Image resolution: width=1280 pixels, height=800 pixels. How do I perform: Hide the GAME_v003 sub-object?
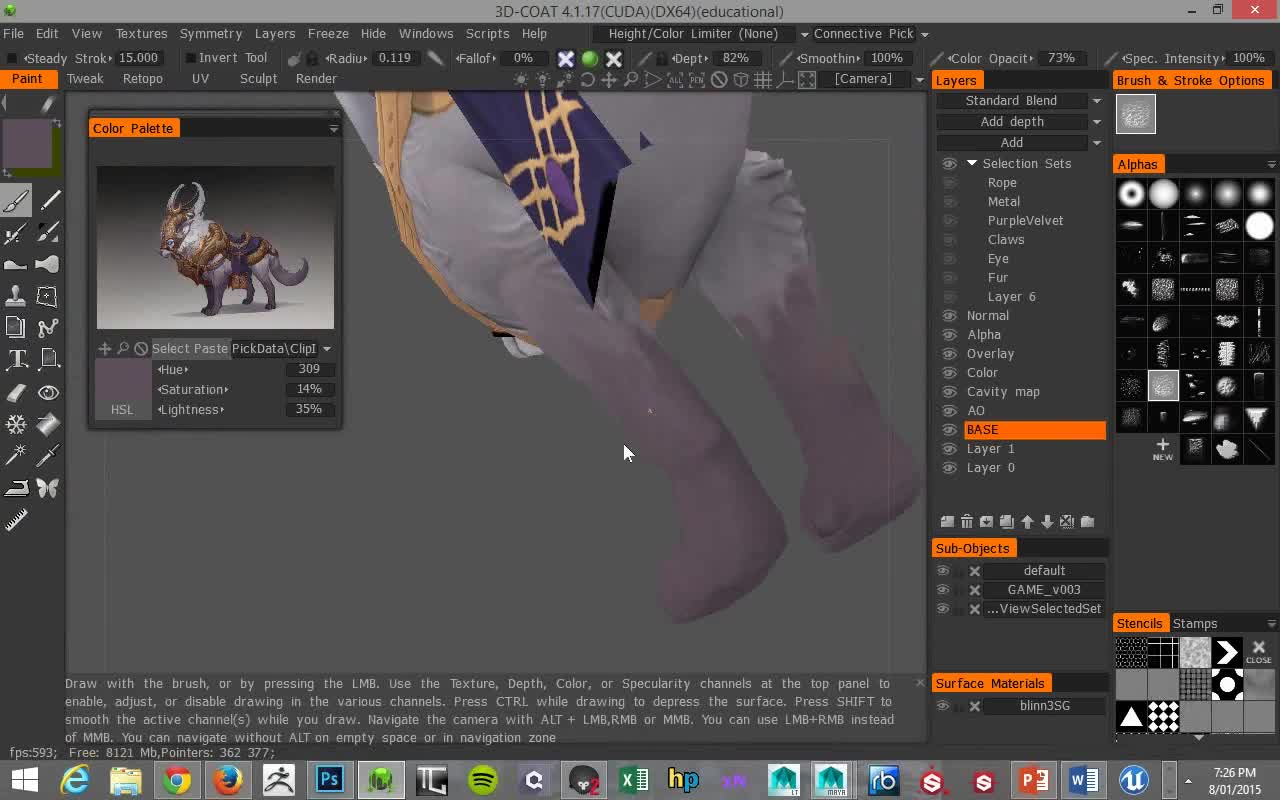pyautogui.click(x=942, y=590)
